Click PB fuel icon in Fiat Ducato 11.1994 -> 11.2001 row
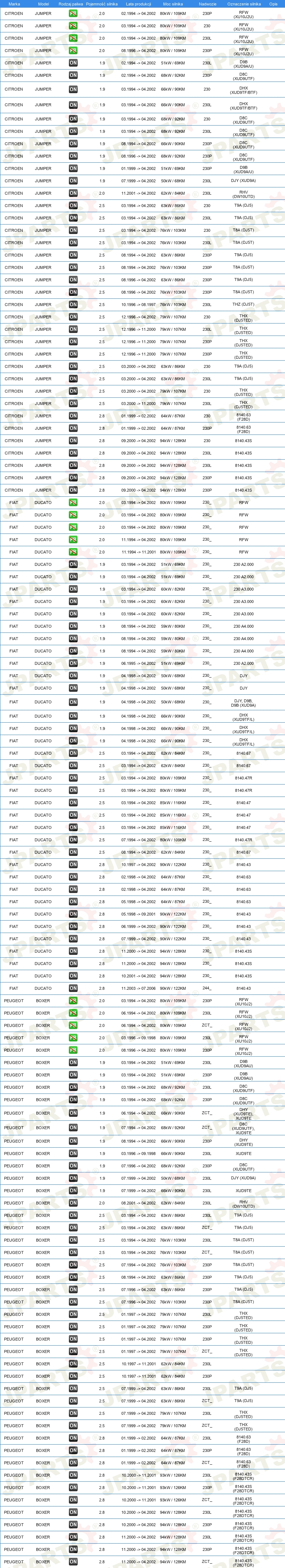 [73, 552]
